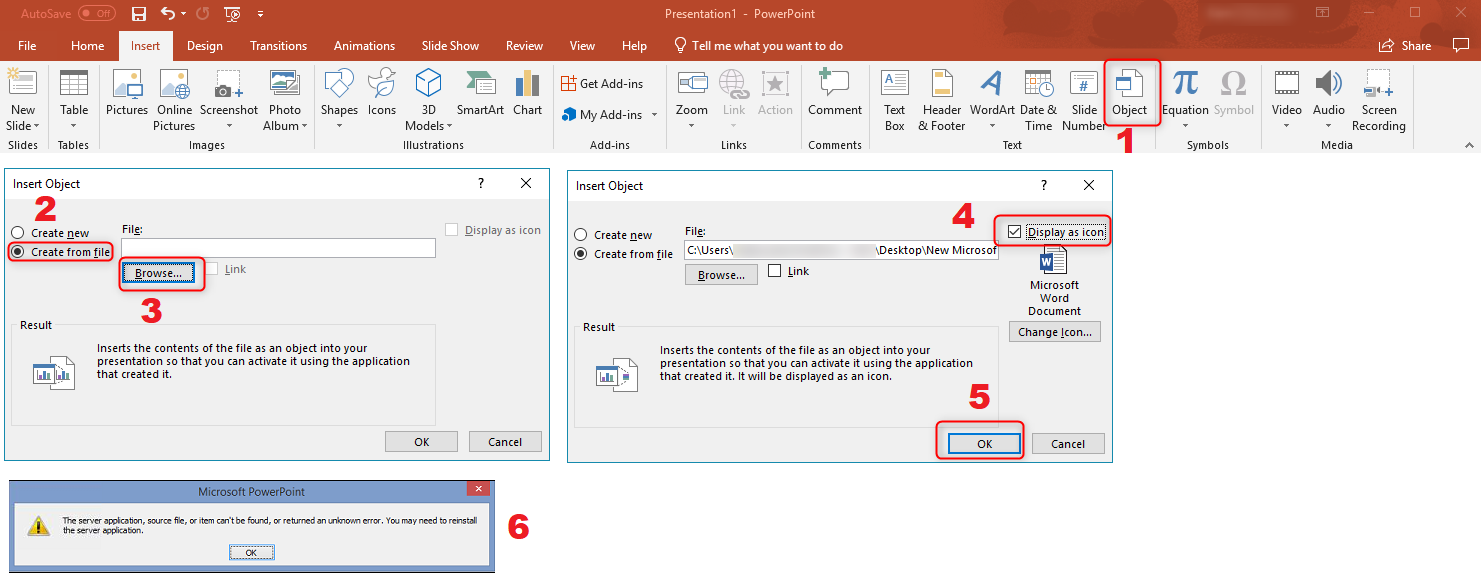Insert Date & Time

pyautogui.click(x=1038, y=99)
